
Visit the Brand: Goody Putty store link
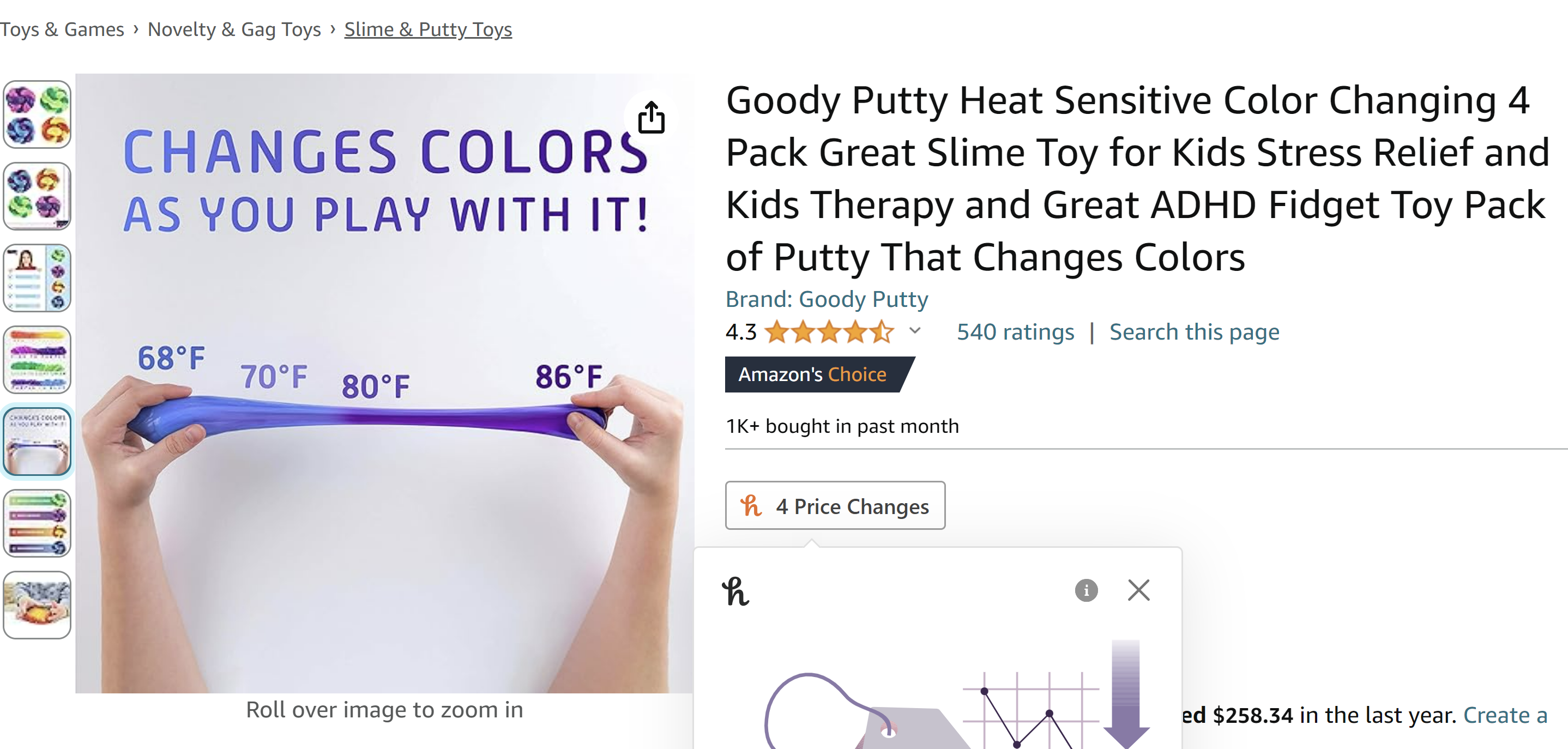(826, 299)
